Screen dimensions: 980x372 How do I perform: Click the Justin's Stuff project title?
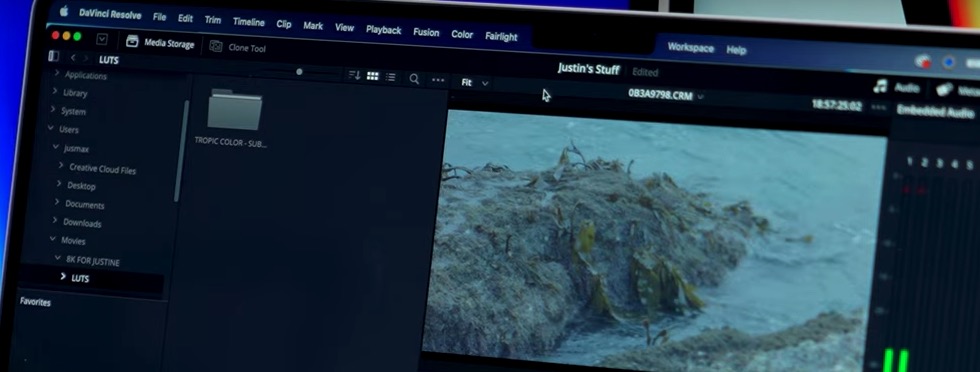(589, 69)
